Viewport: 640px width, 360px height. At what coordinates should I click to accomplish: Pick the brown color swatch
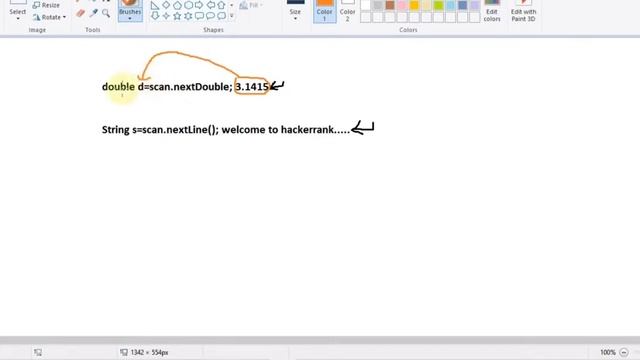(390, 5)
